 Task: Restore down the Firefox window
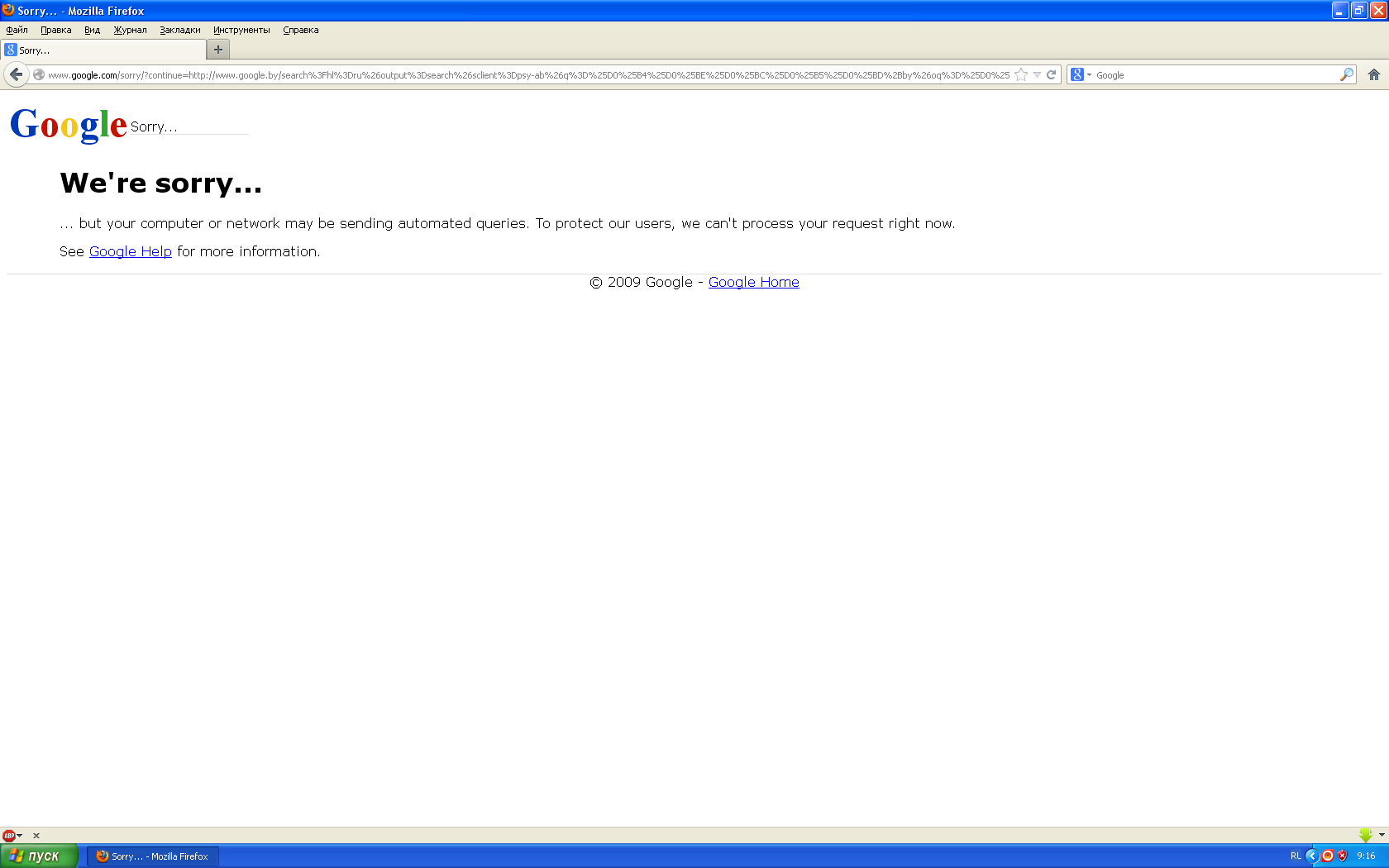point(1359,10)
